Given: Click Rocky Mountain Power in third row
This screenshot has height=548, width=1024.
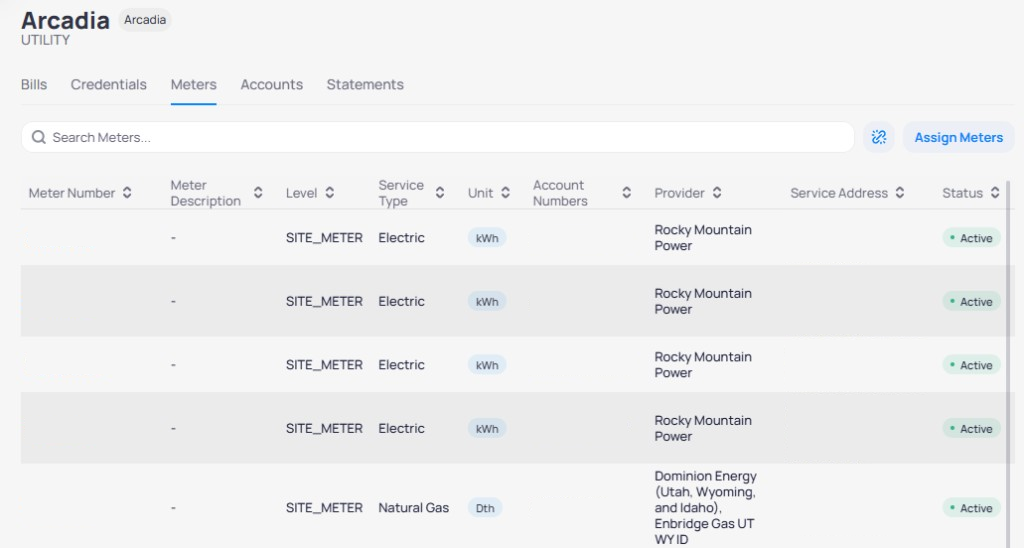Looking at the screenshot, I should click(x=703, y=364).
